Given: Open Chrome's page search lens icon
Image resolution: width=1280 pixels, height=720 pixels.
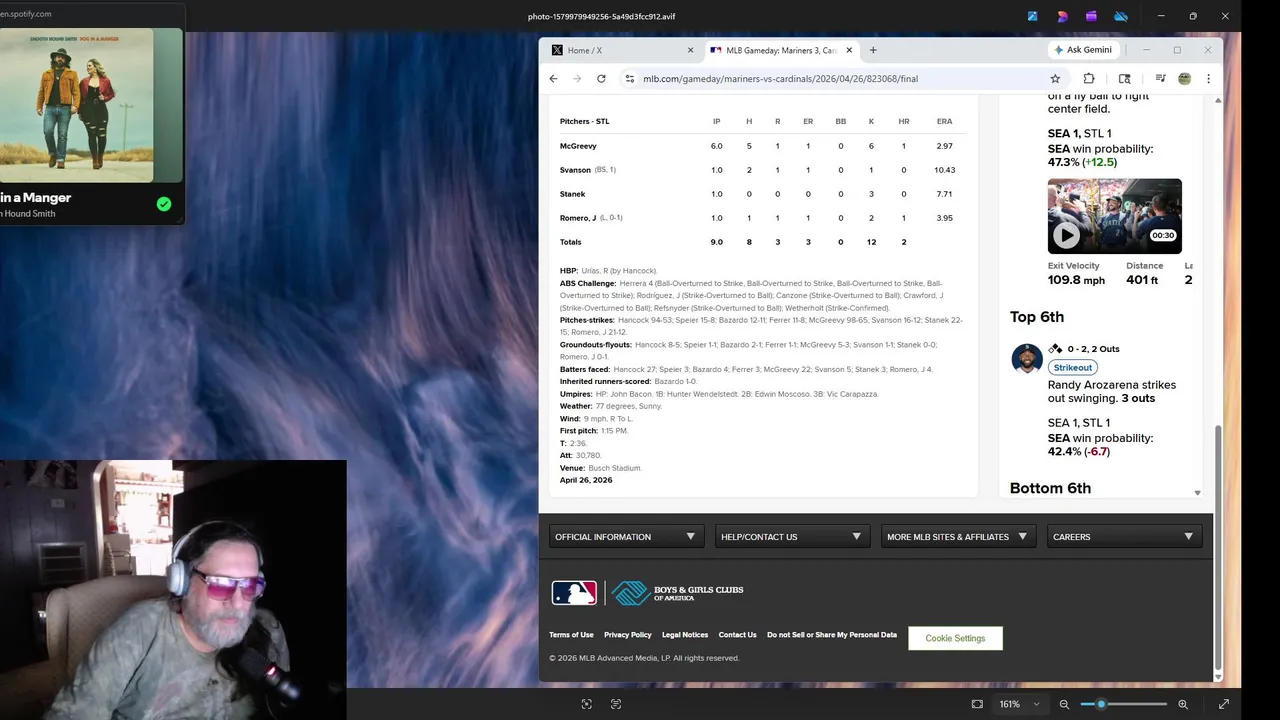Looking at the screenshot, I should click(1125, 79).
